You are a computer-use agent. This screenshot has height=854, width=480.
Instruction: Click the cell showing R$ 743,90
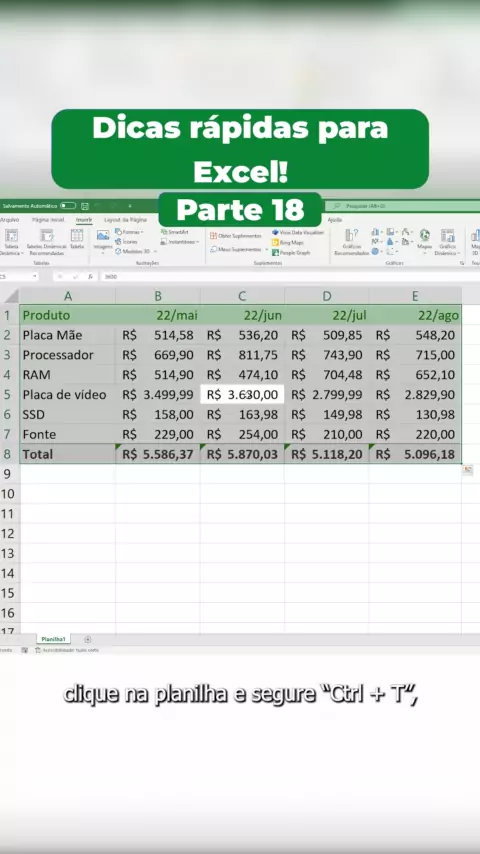point(327,355)
